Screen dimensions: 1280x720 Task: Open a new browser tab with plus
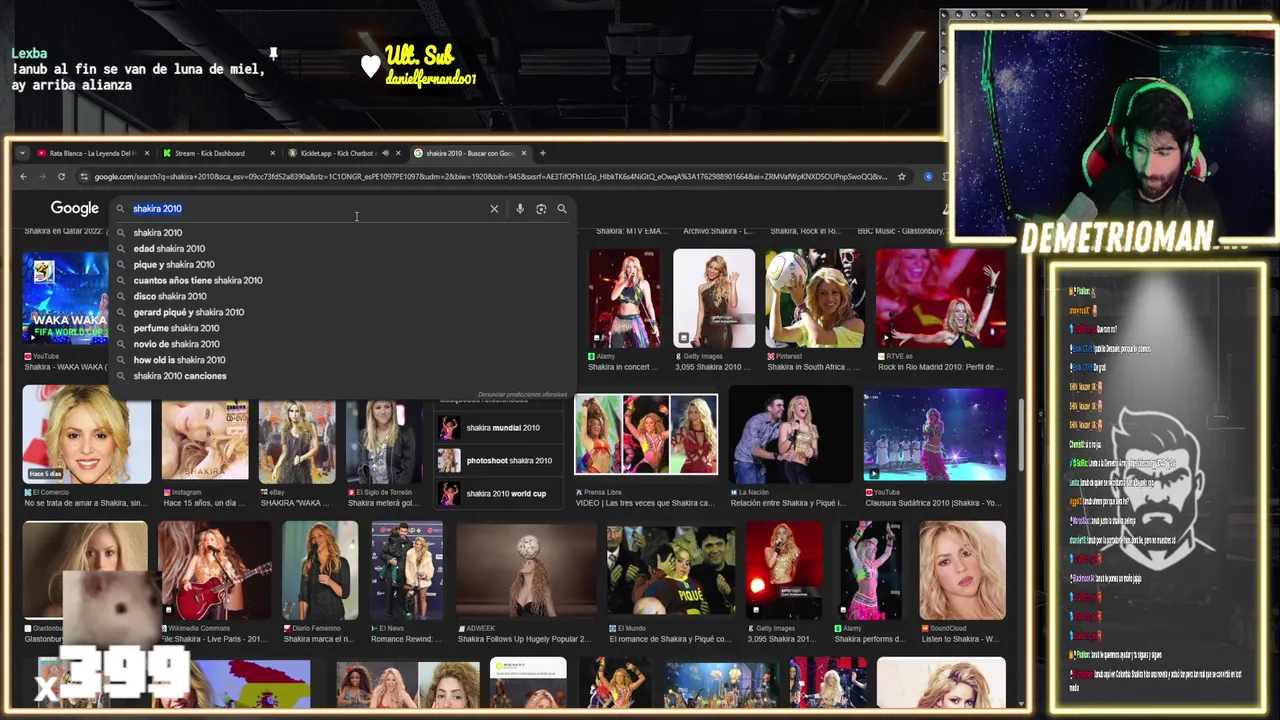click(543, 153)
